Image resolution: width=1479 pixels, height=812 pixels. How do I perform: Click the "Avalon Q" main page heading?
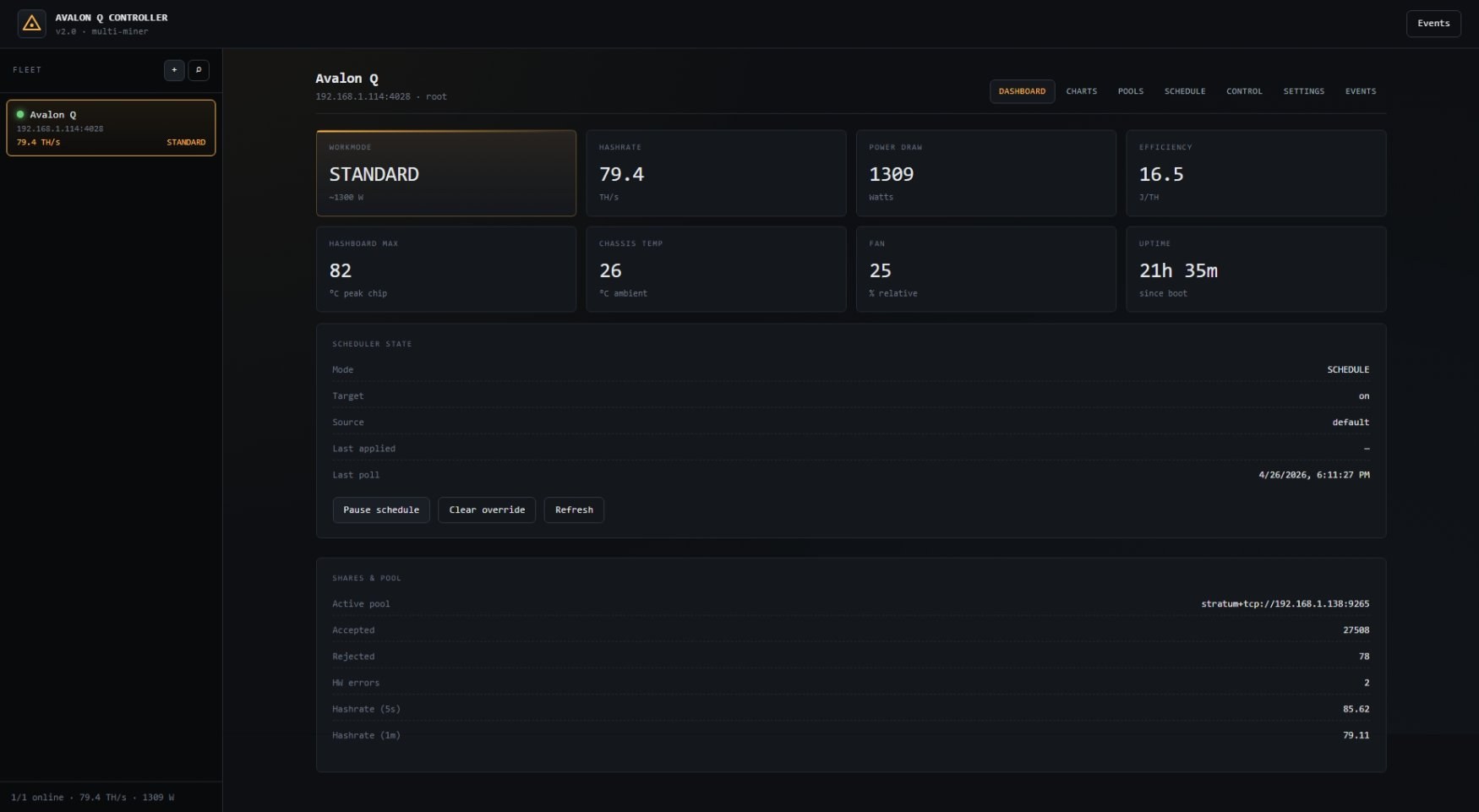pyautogui.click(x=347, y=79)
